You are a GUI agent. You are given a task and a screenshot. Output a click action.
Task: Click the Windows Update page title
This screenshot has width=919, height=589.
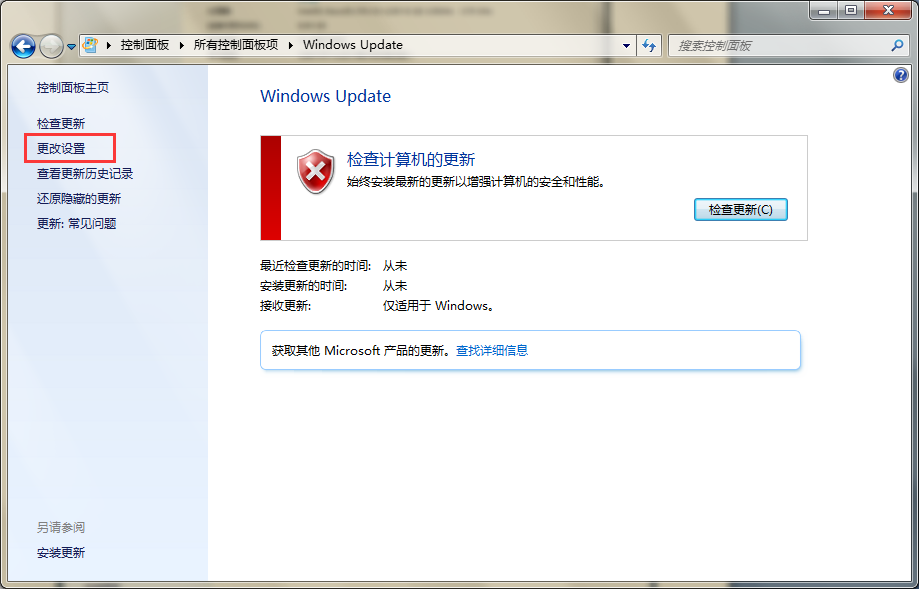click(325, 96)
